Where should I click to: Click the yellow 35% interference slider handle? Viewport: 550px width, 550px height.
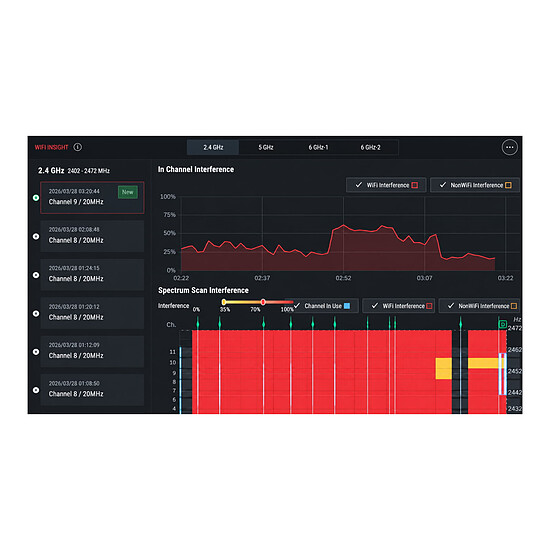(x=224, y=302)
